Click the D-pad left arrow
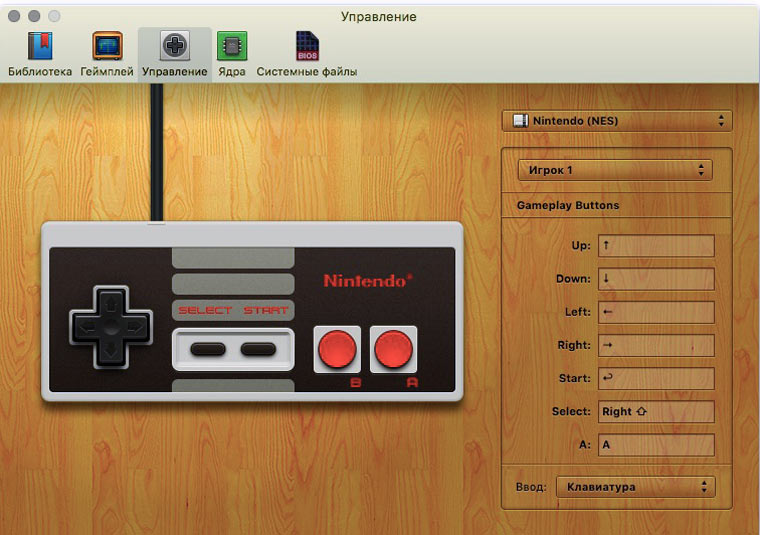Viewport: 760px width, 535px height. tap(87, 328)
